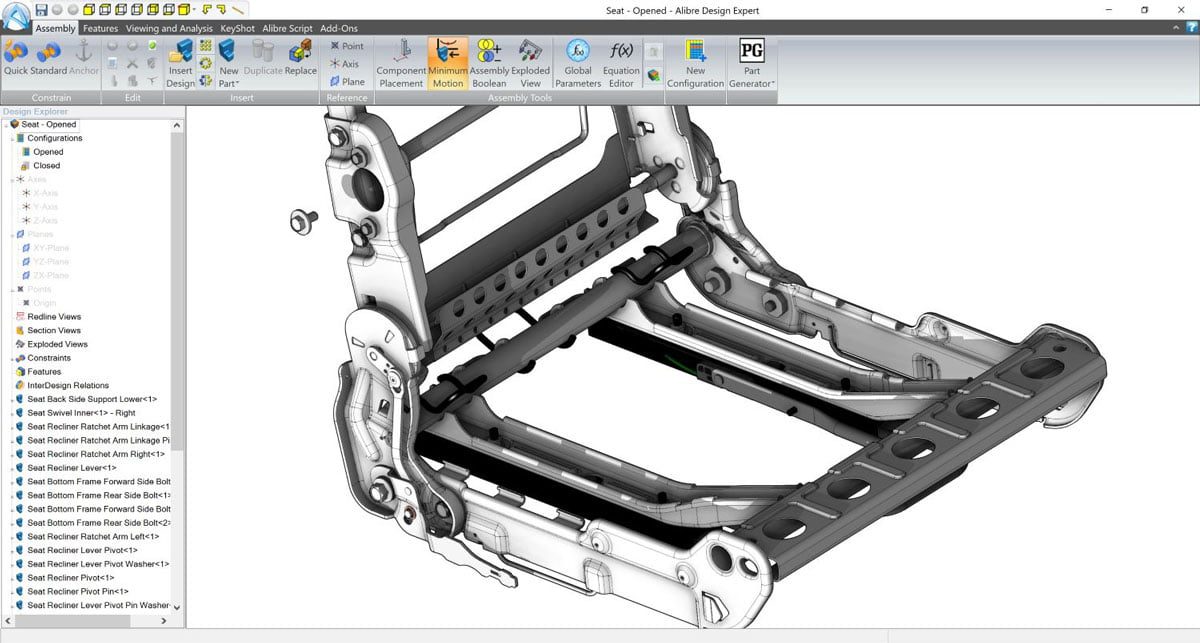This screenshot has width=1200, height=643.
Task: Open the KeyShot ribbon tab
Action: point(238,28)
